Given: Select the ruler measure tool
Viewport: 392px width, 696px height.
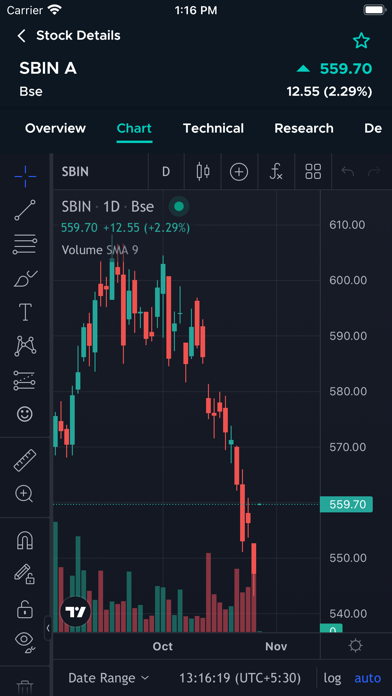Looking at the screenshot, I should tap(25, 460).
